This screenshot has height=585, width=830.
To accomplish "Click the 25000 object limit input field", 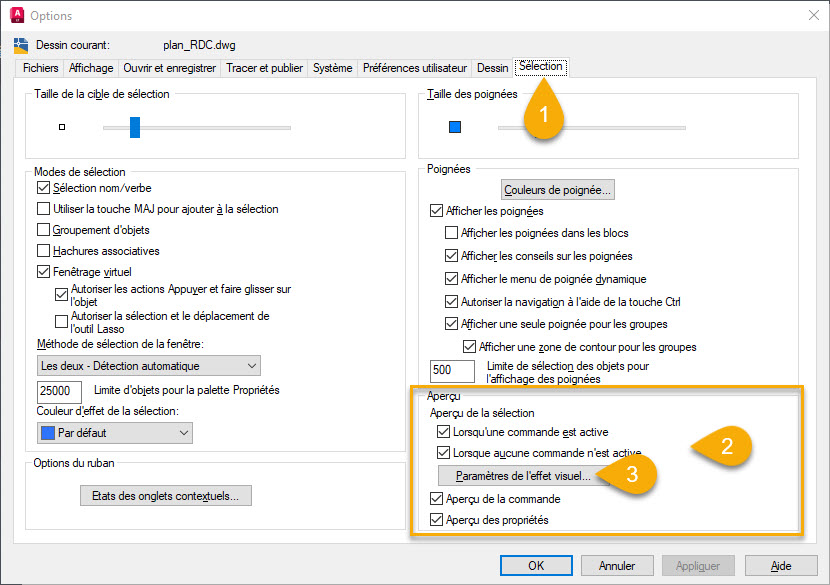I will click(59, 390).
